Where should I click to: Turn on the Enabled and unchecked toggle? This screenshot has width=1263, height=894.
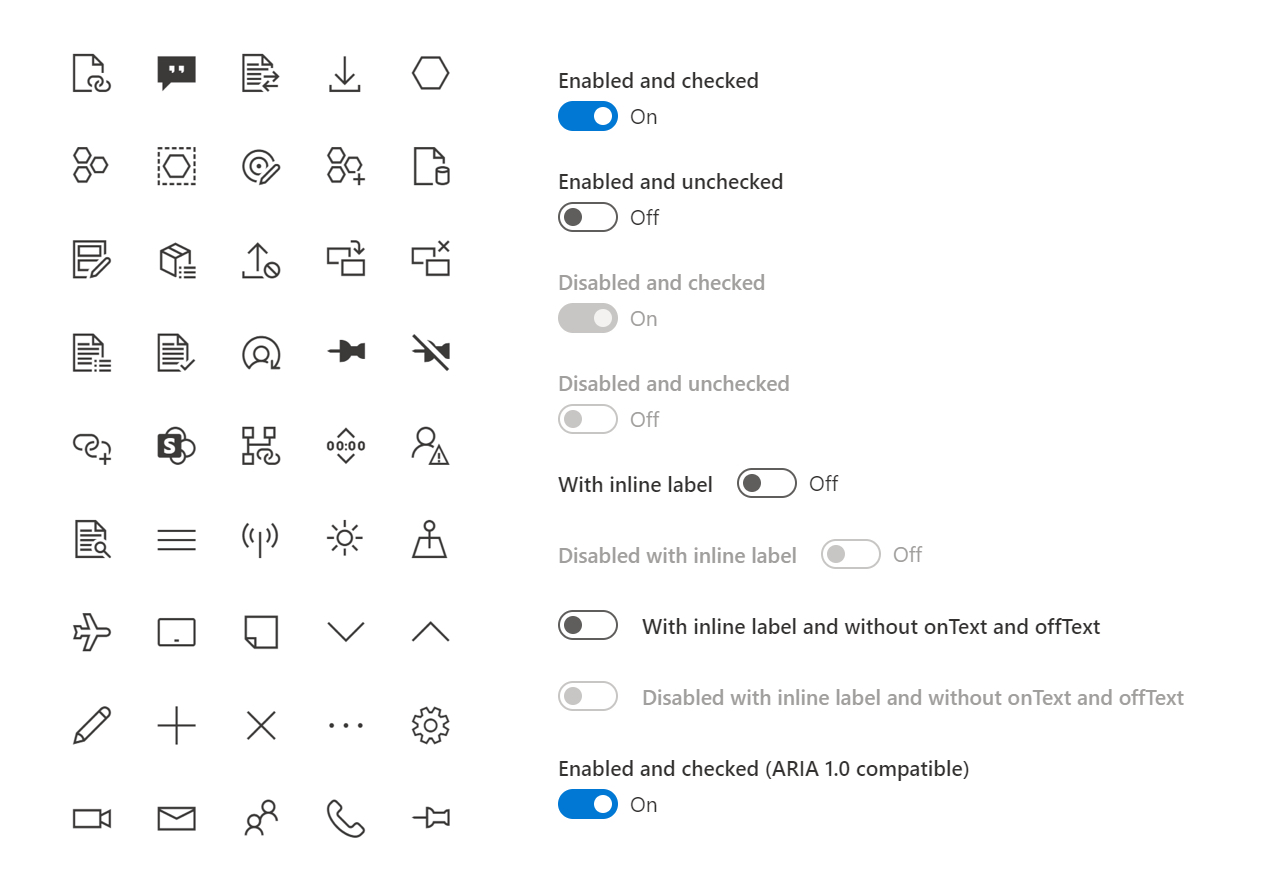(x=588, y=217)
